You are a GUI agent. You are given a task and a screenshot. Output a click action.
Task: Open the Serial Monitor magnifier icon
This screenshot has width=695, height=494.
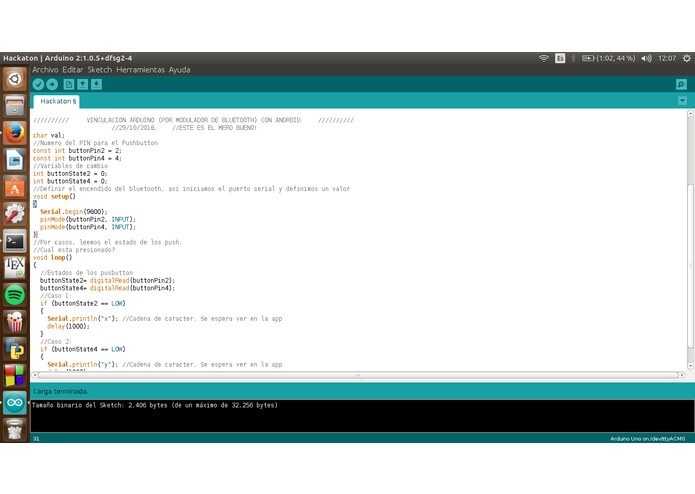click(681, 84)
